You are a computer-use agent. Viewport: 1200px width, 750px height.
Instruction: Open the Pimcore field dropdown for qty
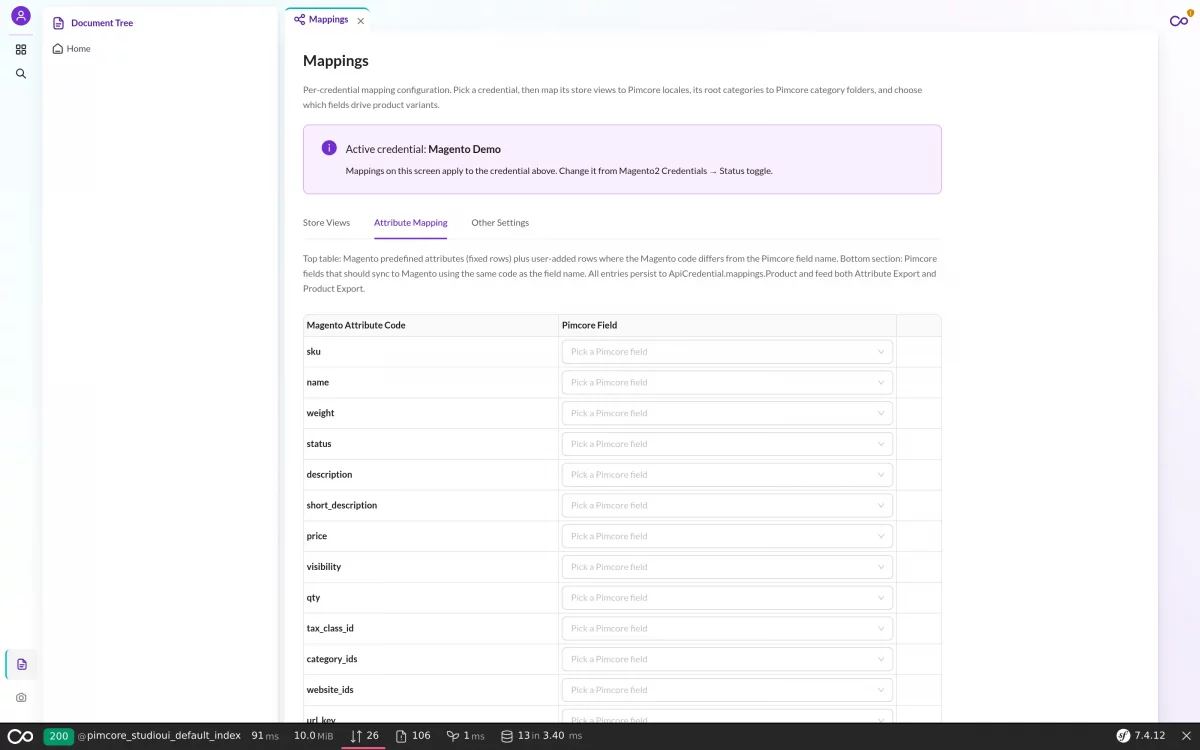coord(727,598)
